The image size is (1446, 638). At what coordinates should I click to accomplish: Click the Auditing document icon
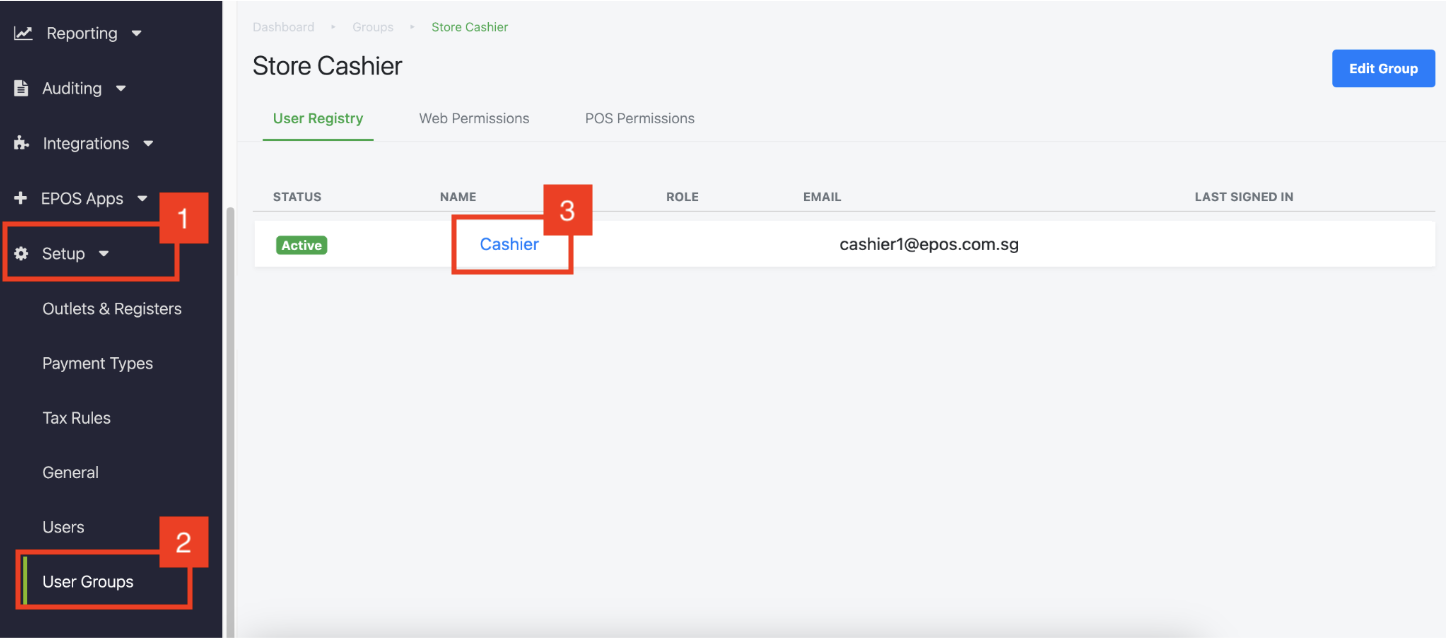21,88
